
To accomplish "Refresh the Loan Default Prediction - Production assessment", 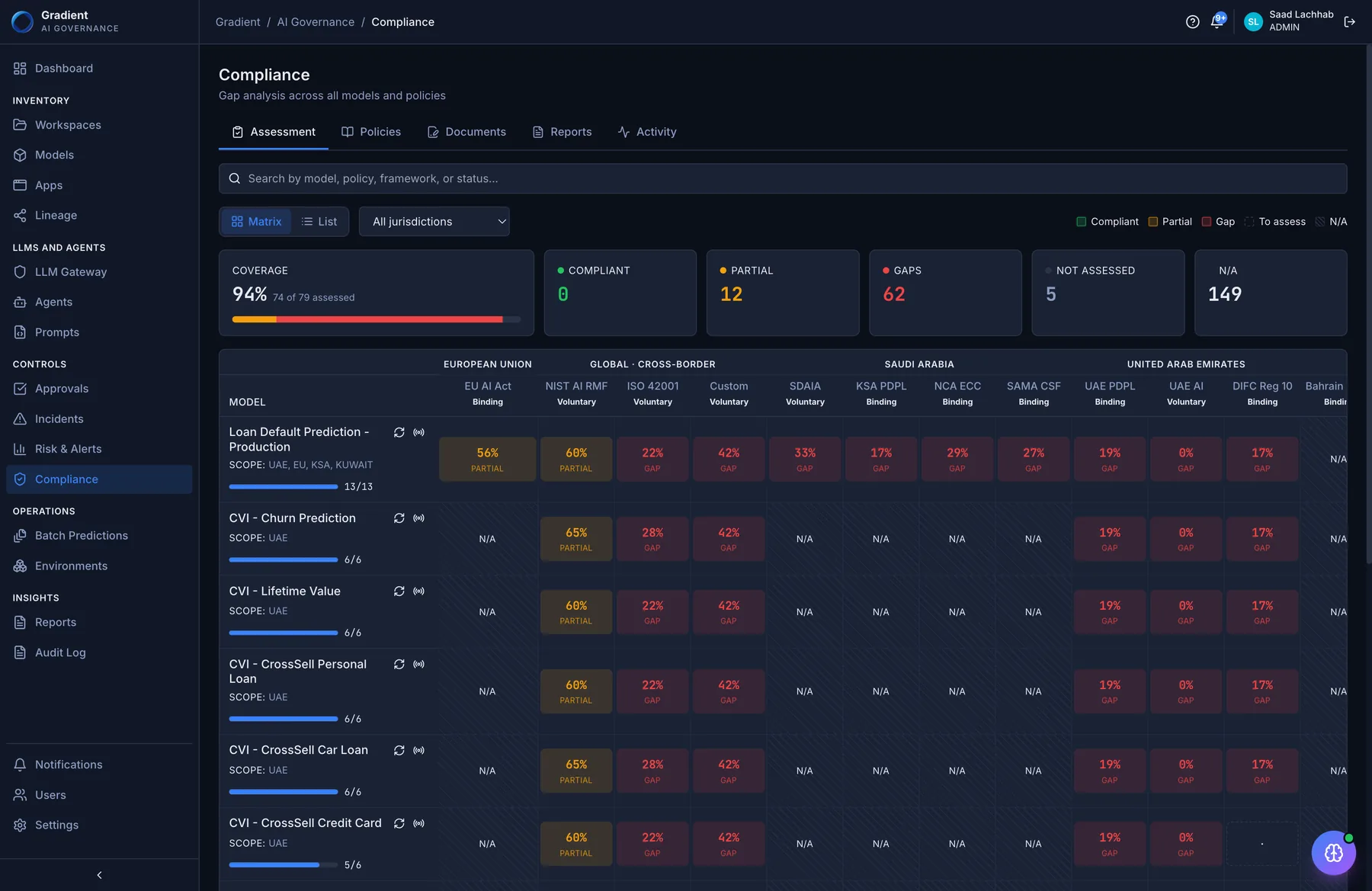I will (399, 432).
